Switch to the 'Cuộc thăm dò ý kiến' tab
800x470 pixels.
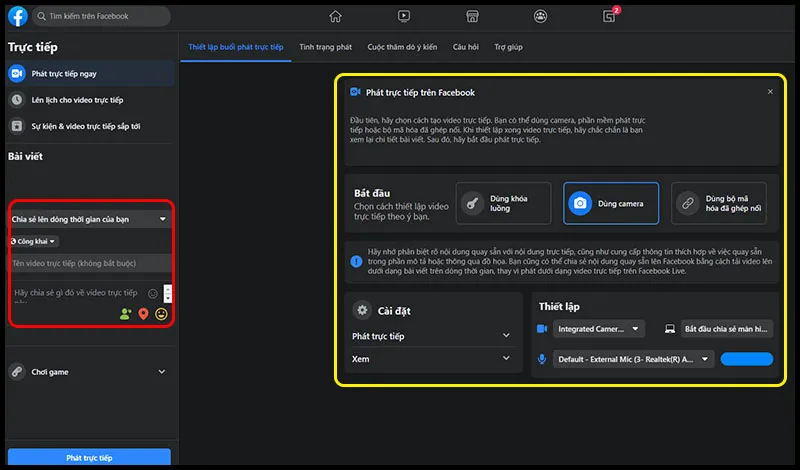[x=402, y=47]
